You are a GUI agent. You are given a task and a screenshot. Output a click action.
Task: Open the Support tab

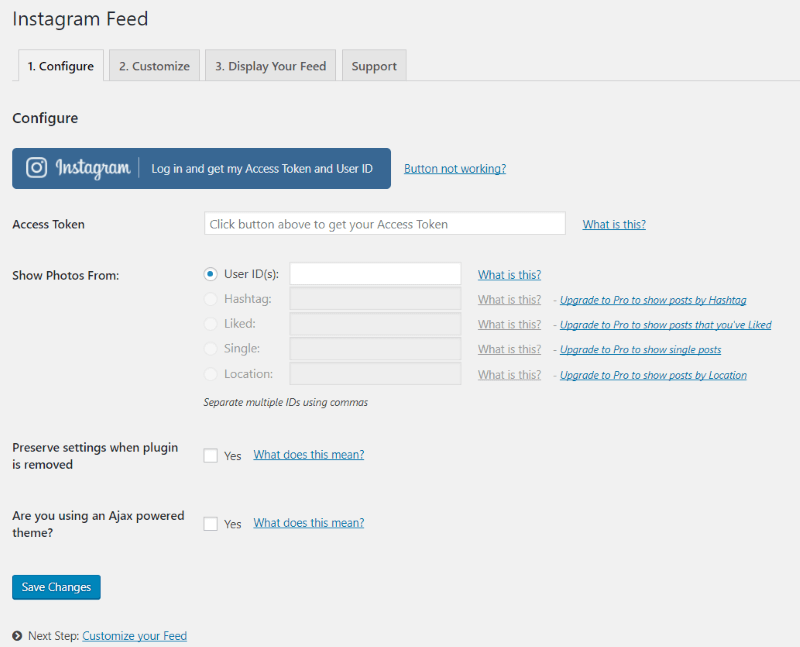point(374,66)
